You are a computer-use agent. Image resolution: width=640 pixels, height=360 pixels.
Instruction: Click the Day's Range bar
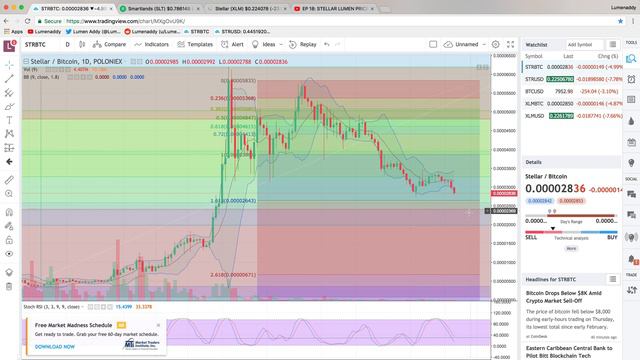(571, 216)
